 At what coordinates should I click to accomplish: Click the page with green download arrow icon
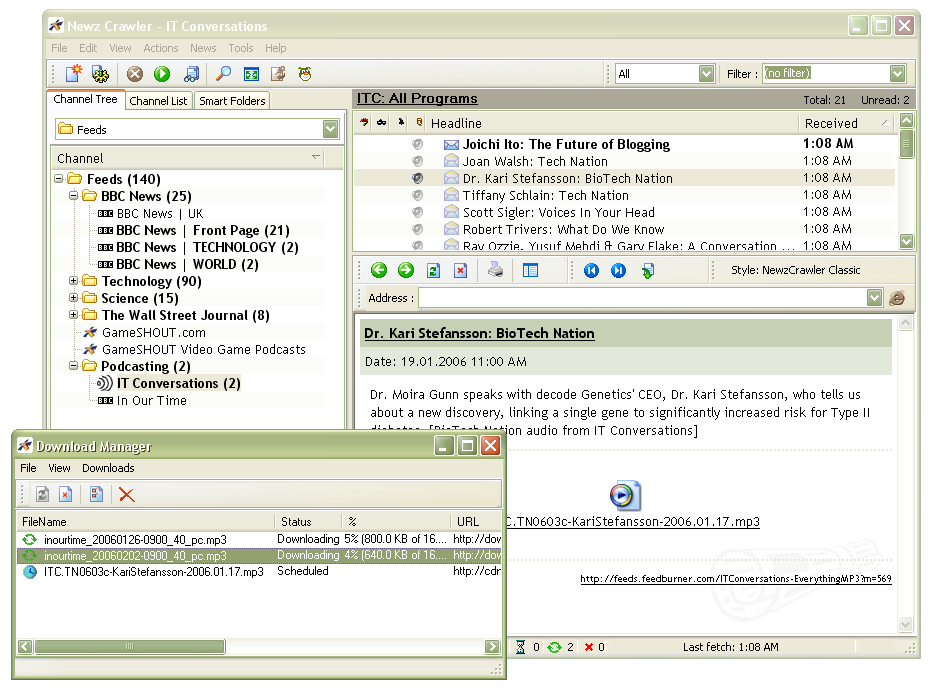coord(648,271)
